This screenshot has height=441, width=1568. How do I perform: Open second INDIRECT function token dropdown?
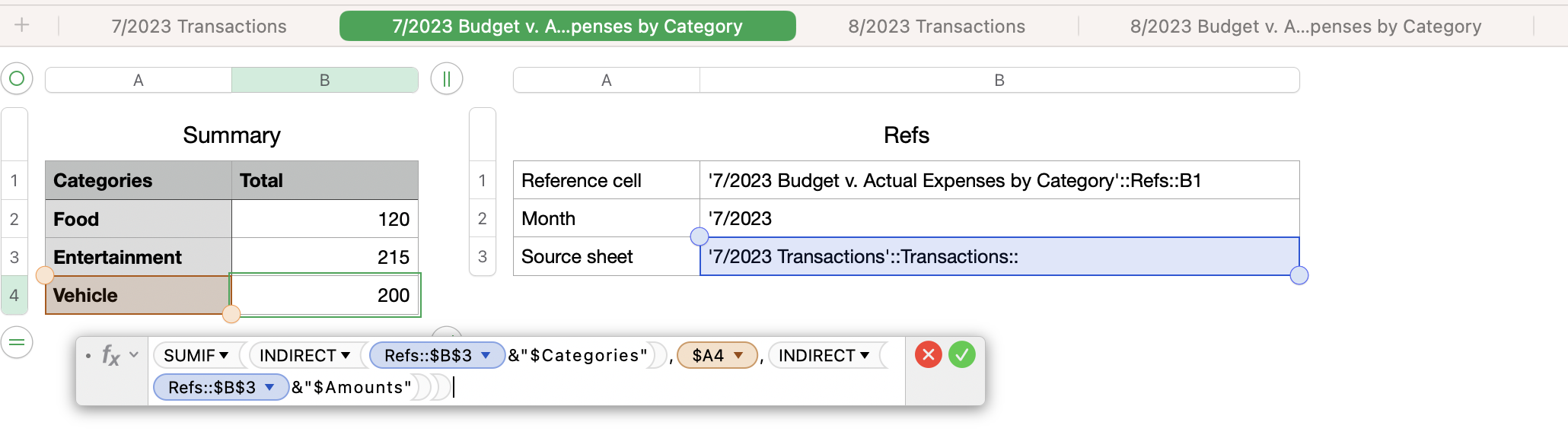[x=865, y=355]
